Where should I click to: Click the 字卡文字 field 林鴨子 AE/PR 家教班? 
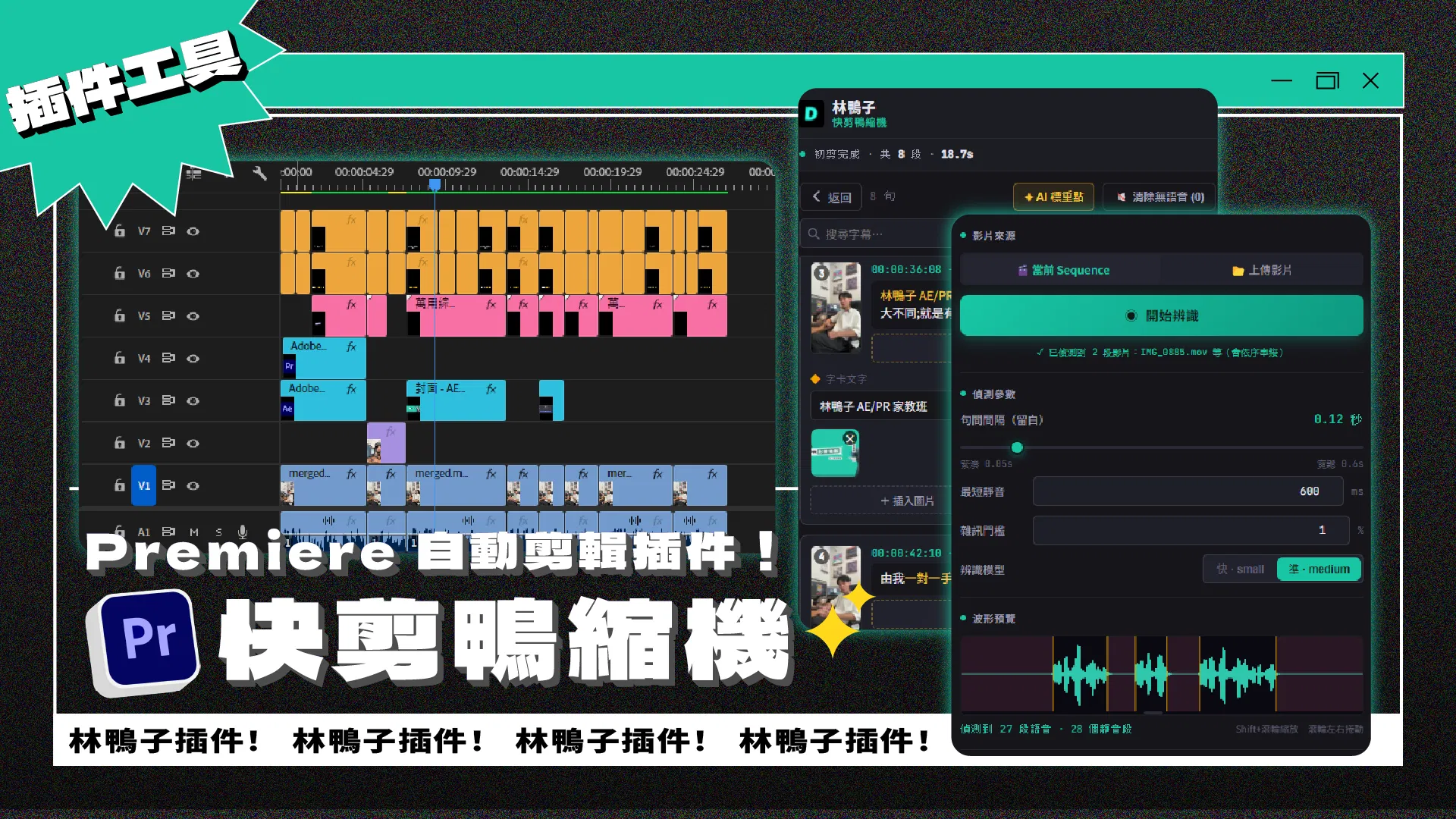click(881, 406)
